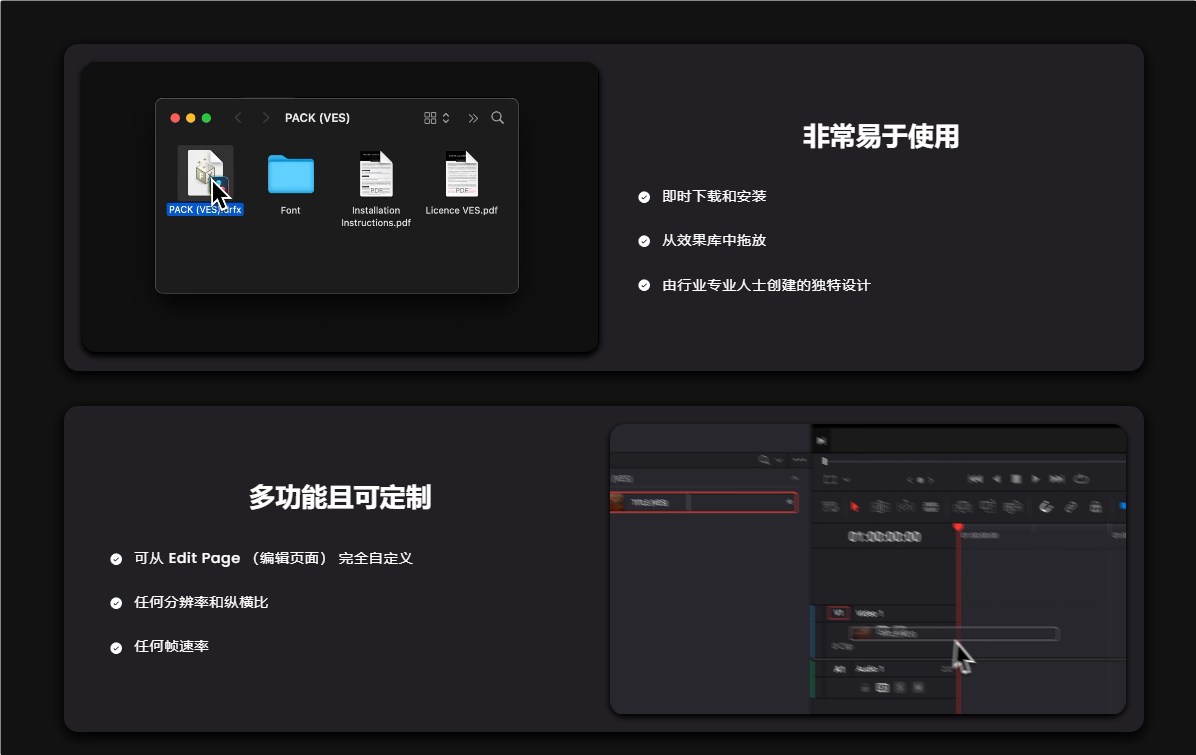
Task: Click the heading 非常易于使用
Action: tap(881, 136)
